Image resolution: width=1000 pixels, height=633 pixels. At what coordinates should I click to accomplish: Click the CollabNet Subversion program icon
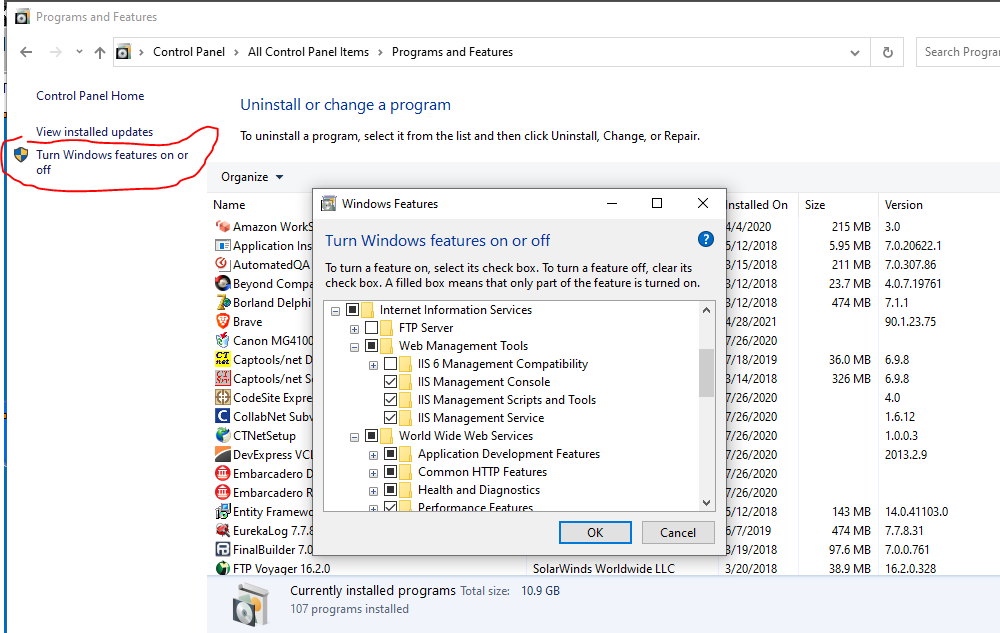pyautogui.click(x=223, y=416)
